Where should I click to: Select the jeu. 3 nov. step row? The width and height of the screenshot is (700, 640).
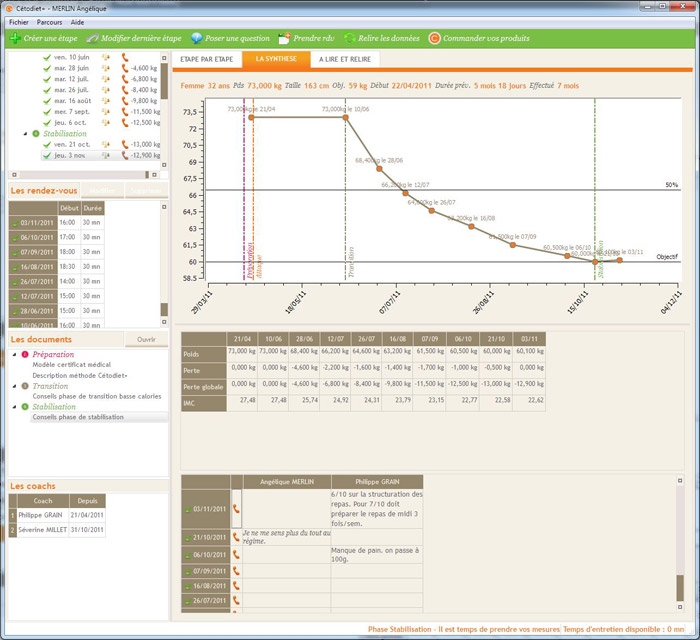(101, 155)
